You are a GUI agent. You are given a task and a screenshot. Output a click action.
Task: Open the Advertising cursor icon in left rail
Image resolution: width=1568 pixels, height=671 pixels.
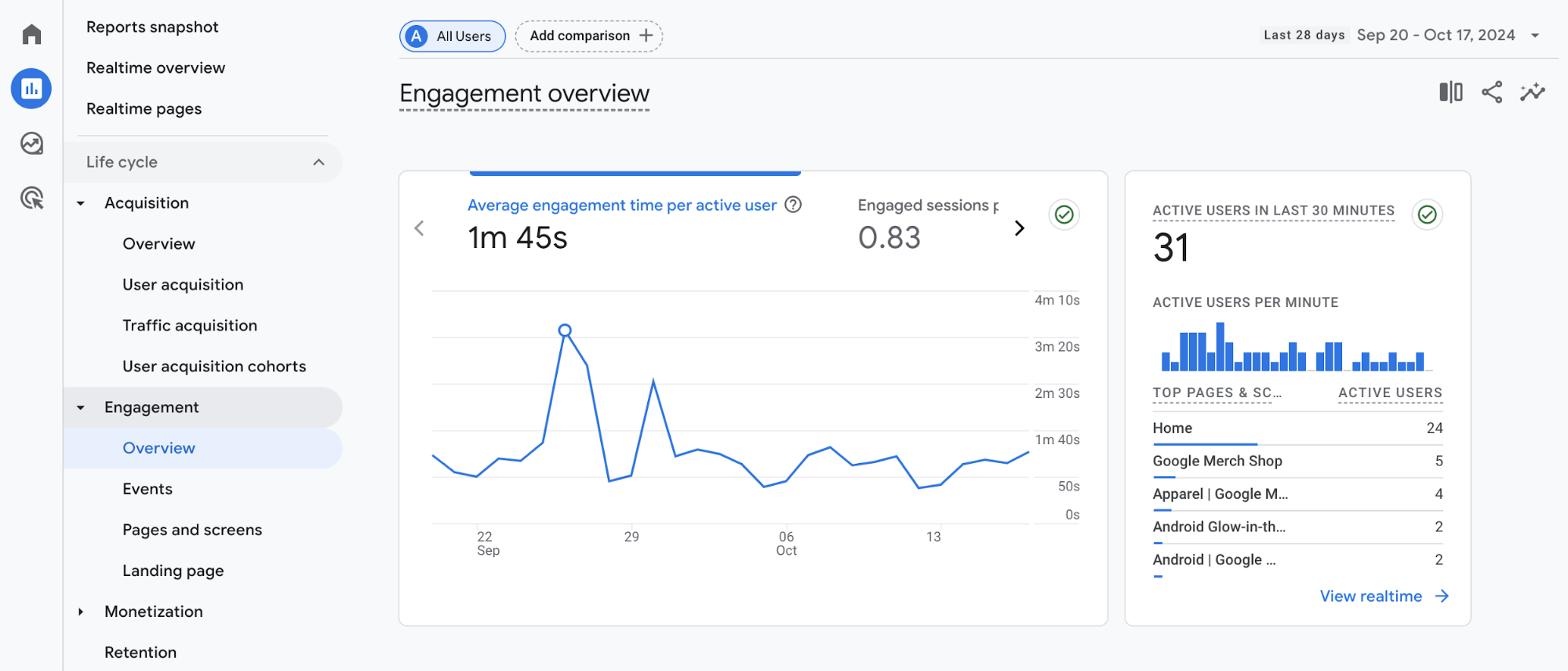tap(31, 198)
